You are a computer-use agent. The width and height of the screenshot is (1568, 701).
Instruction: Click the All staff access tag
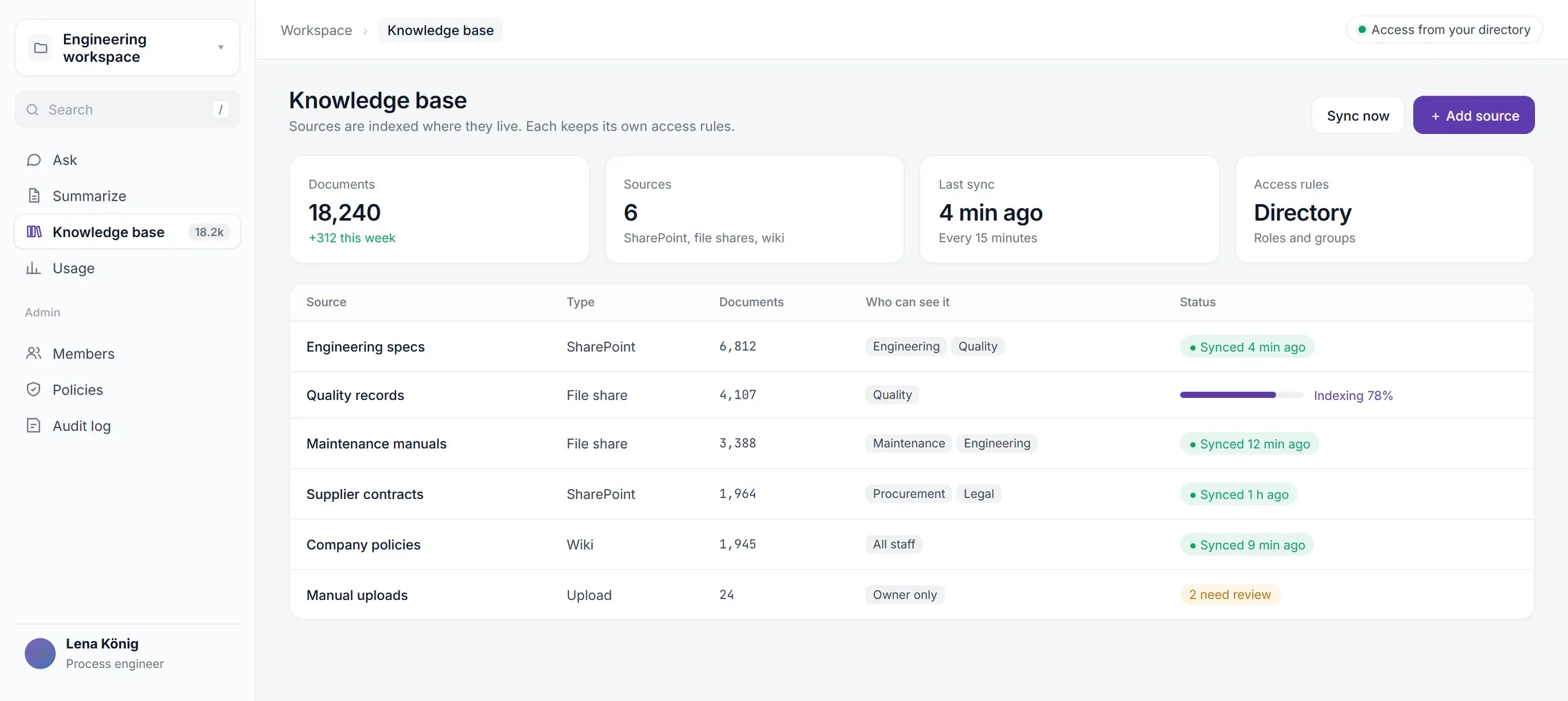(x=893, y=544)
